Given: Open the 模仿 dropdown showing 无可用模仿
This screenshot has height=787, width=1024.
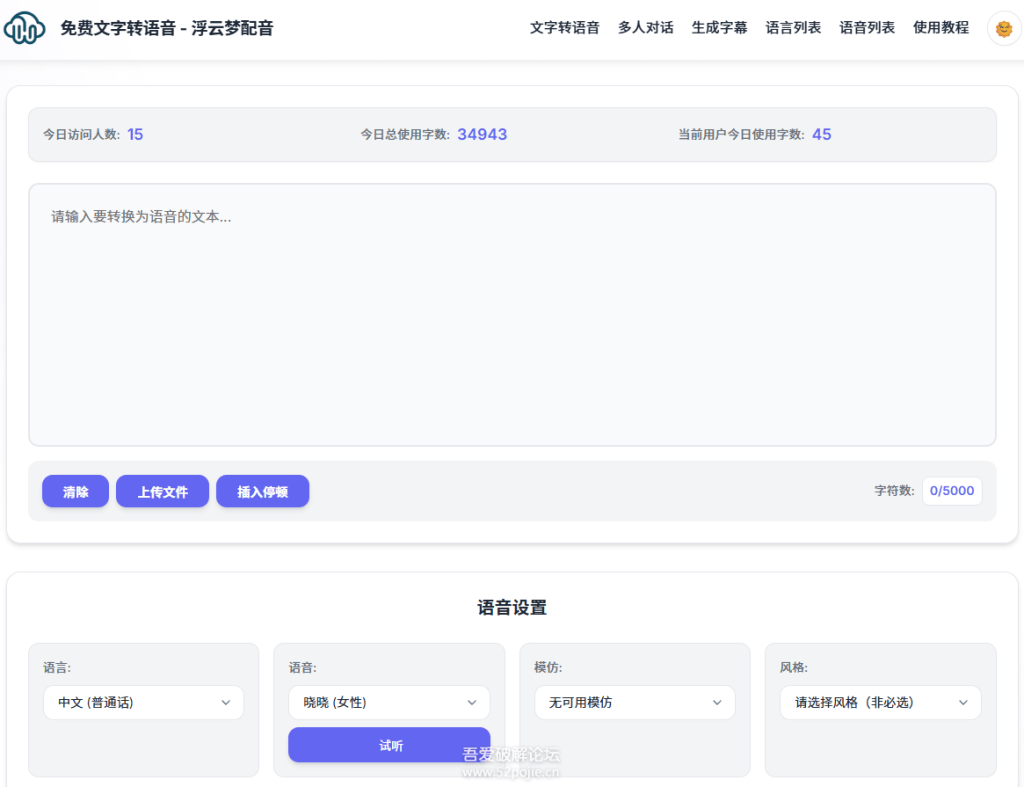Looking at the screenshot, I should coord(635,703).
